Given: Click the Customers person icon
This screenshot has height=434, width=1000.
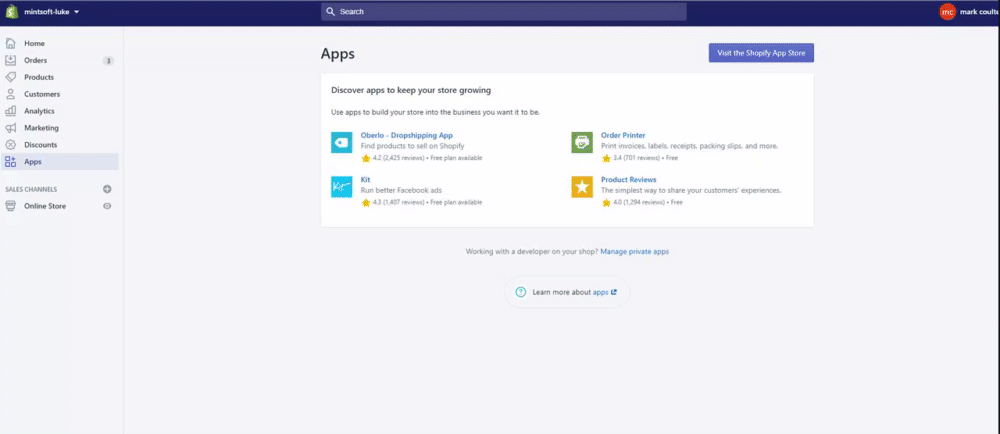Looking at the screenshot, I should tap(10, 94).
